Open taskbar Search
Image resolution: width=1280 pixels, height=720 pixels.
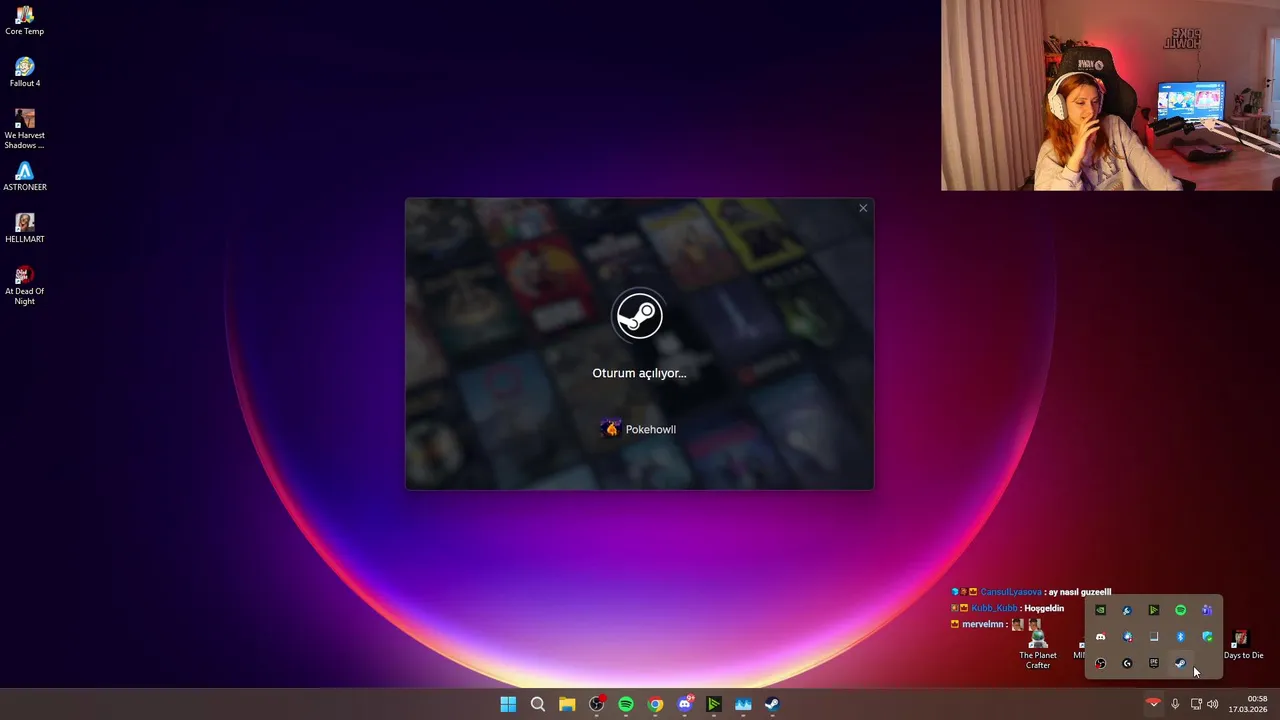point(537,704)
